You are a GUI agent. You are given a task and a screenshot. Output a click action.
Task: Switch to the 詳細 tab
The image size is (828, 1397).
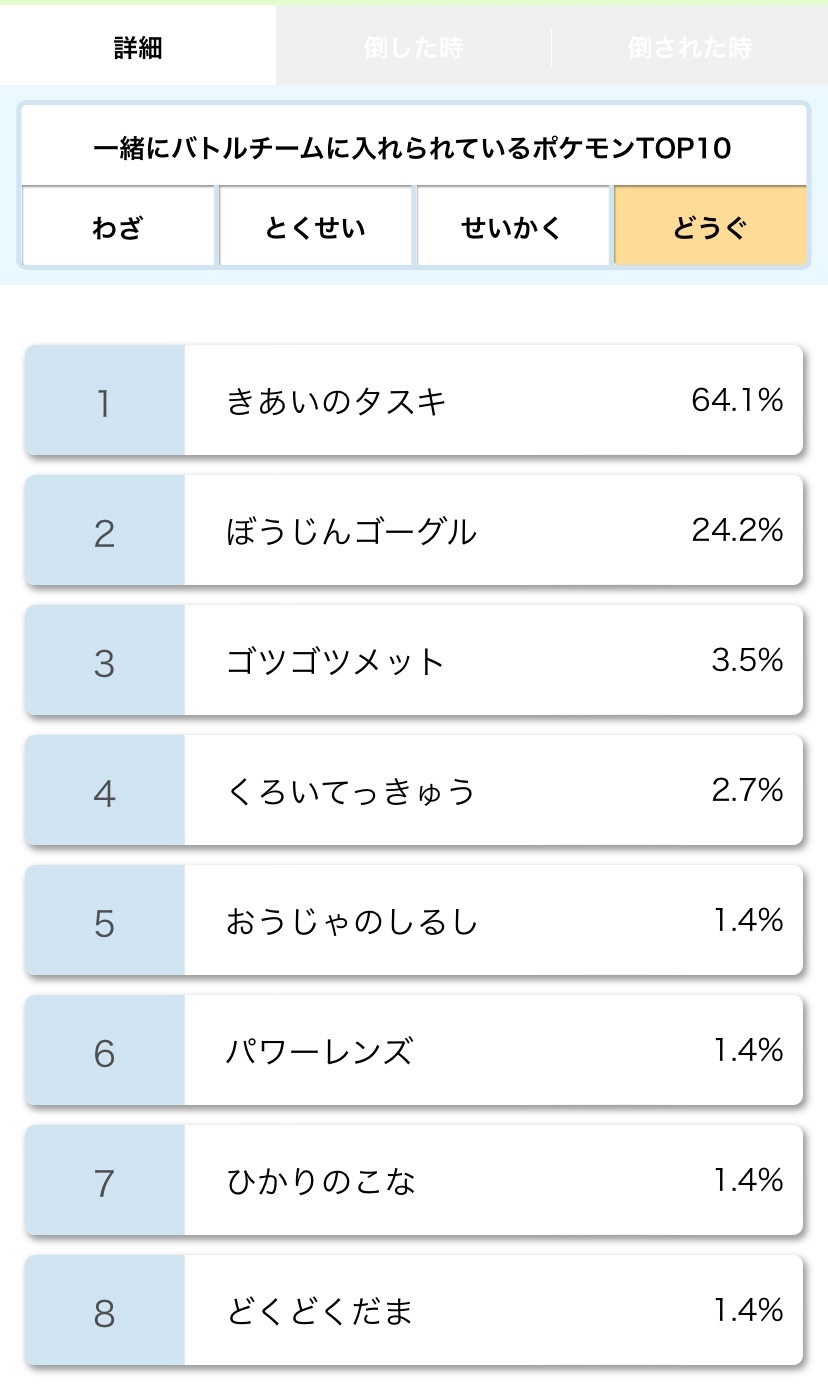coord(138,47)
